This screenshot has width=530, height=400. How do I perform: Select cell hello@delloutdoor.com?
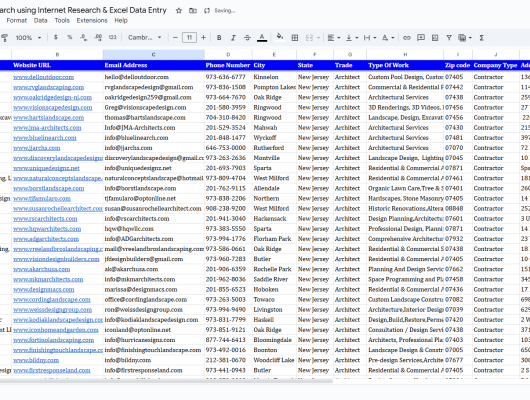click(x=153, y=77)
